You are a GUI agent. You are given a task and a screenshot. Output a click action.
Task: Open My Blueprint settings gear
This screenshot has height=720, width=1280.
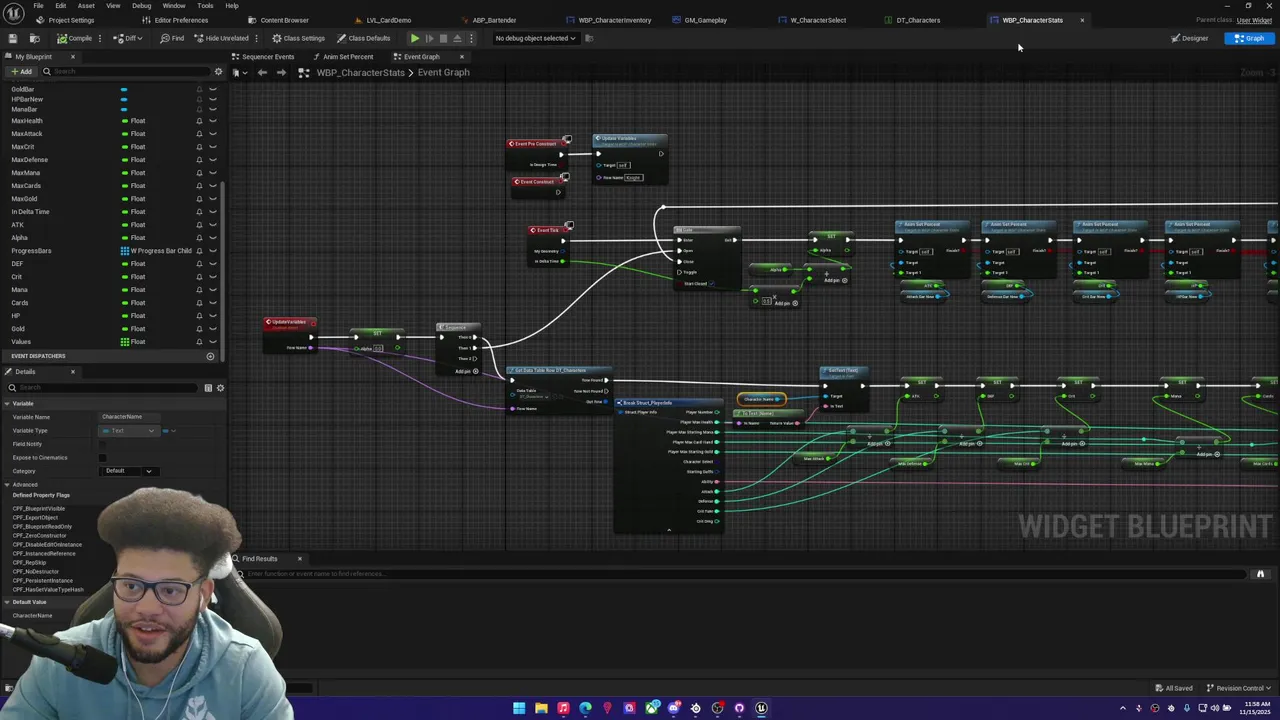(x=218, y=72)
